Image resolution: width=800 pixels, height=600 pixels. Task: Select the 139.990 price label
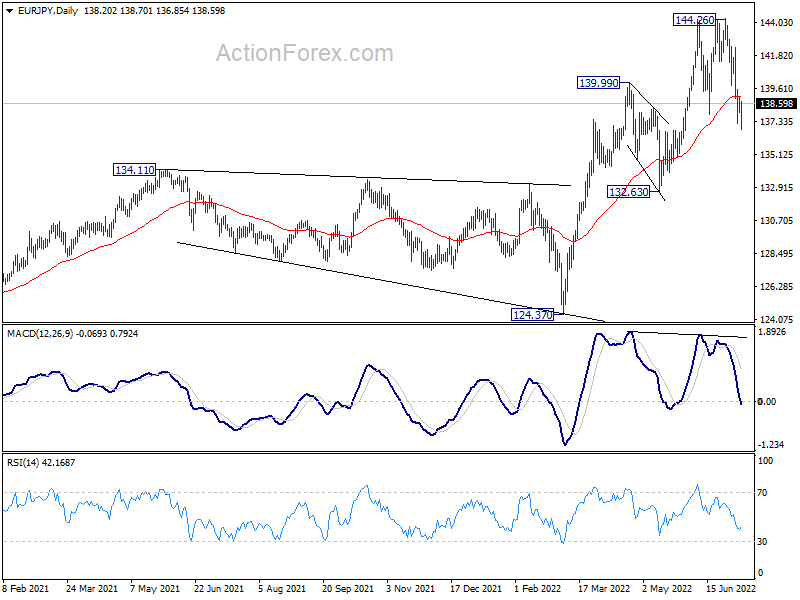point(598,83)
